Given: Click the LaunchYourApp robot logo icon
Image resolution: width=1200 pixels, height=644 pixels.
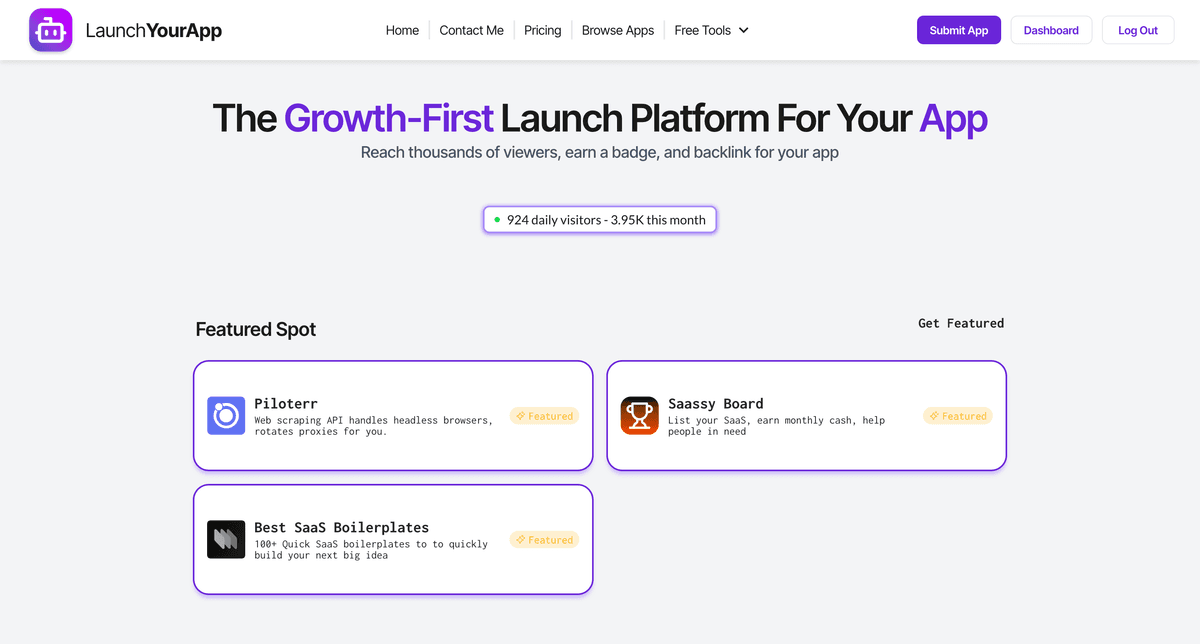Looking at the screenshot, I should [x=50, y=30].
